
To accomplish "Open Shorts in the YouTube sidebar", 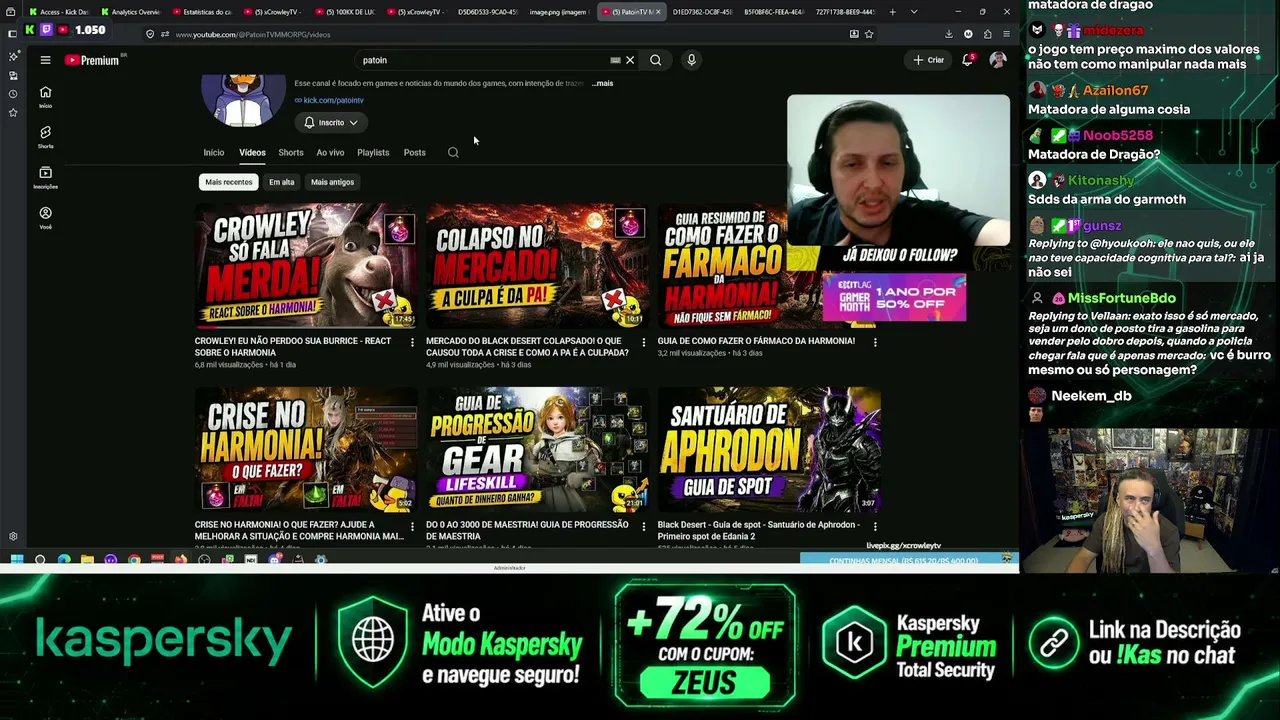I will [45, 137].
